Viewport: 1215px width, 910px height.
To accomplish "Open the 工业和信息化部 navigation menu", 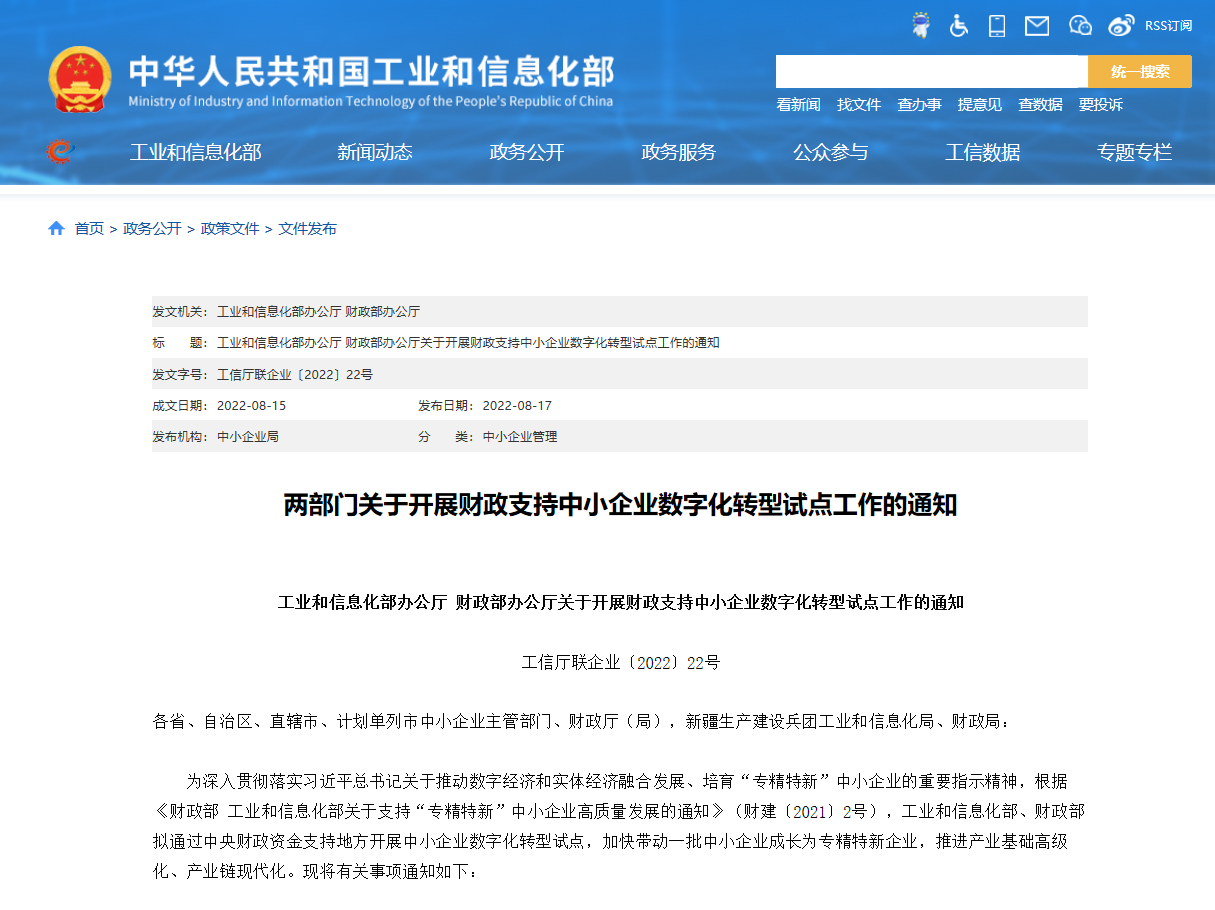I will (x=195, y=152).
